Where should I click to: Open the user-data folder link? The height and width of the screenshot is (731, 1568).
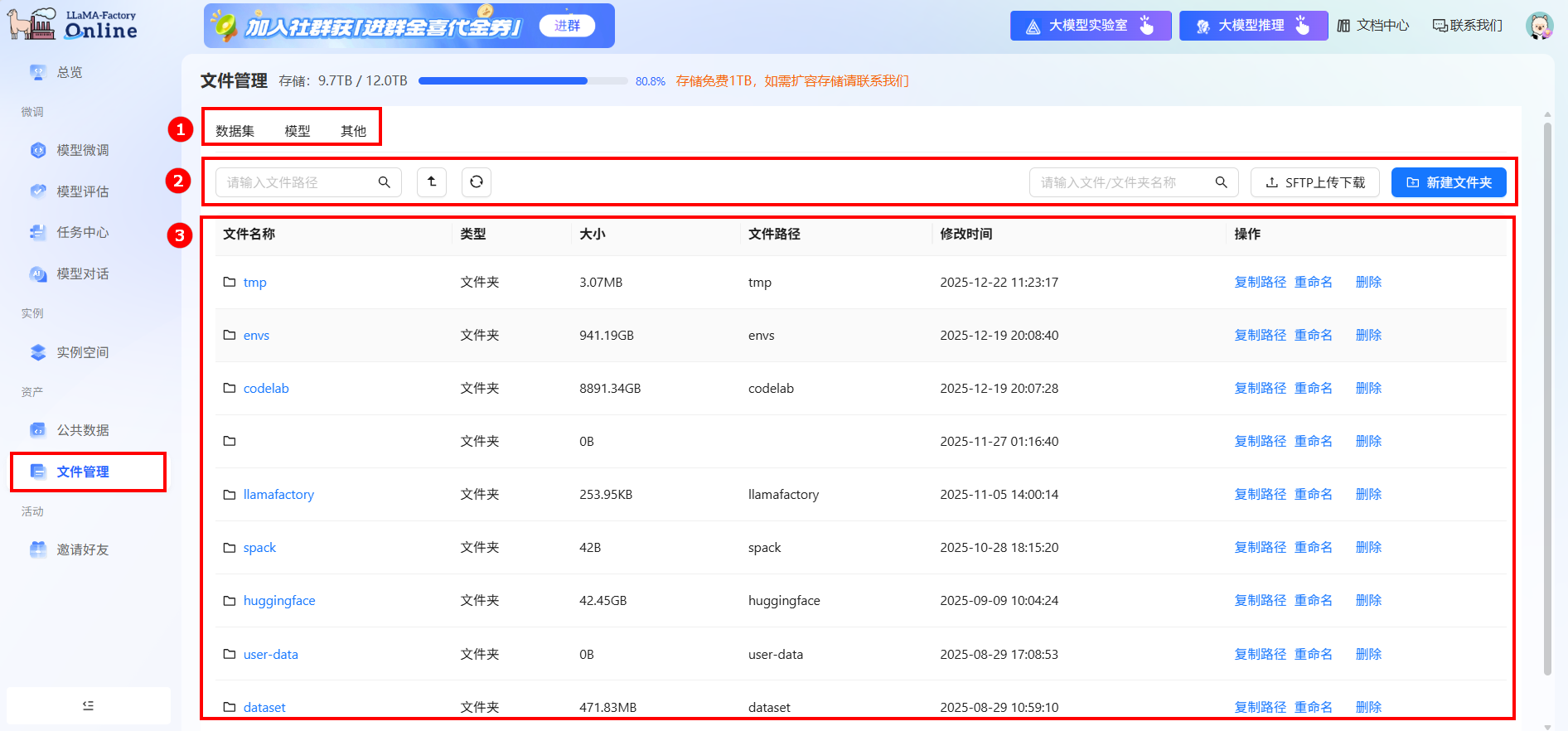(271, 655)
